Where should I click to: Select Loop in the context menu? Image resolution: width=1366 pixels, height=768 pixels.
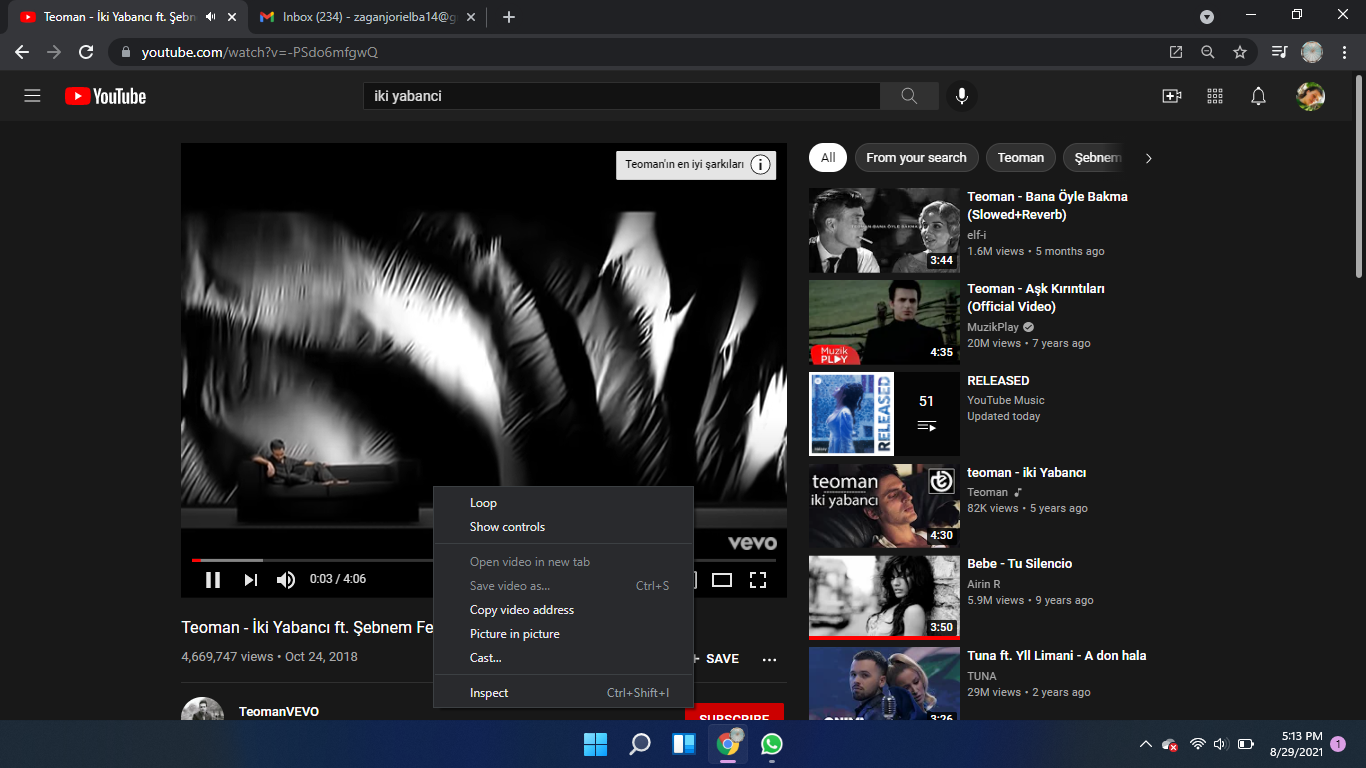[x=563, y=503]
